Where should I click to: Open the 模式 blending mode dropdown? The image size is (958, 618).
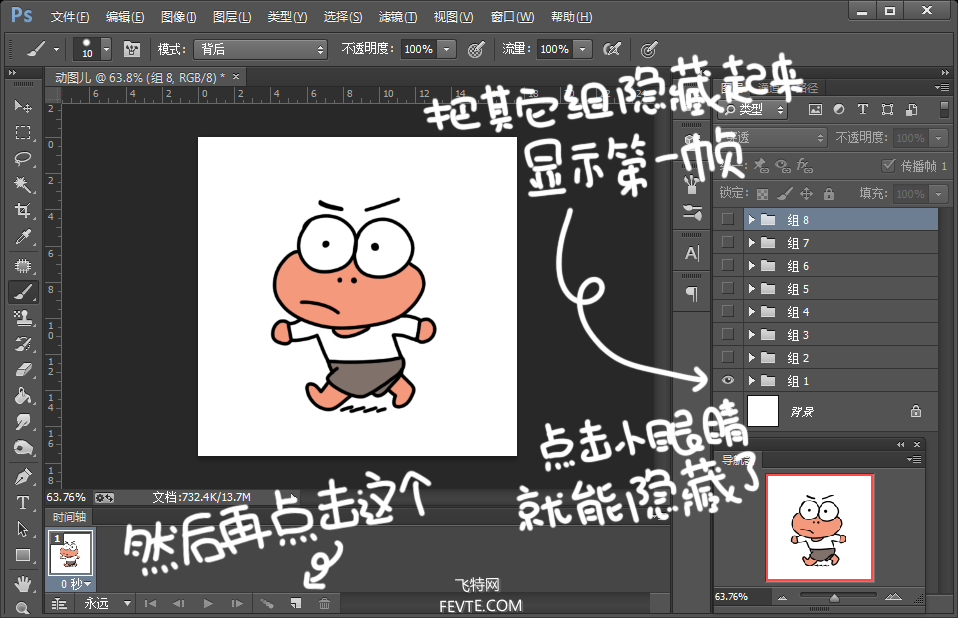coord(260,49)
